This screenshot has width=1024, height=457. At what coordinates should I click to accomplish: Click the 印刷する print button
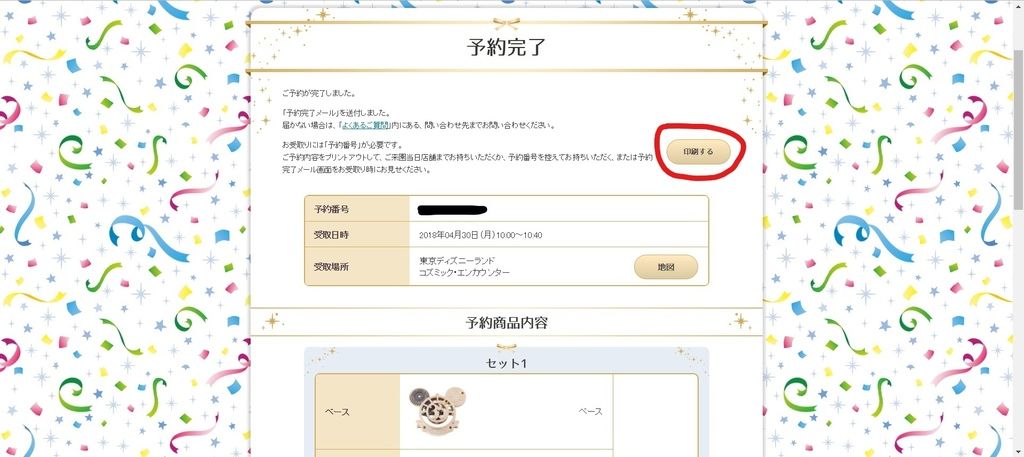pos(698,151)
